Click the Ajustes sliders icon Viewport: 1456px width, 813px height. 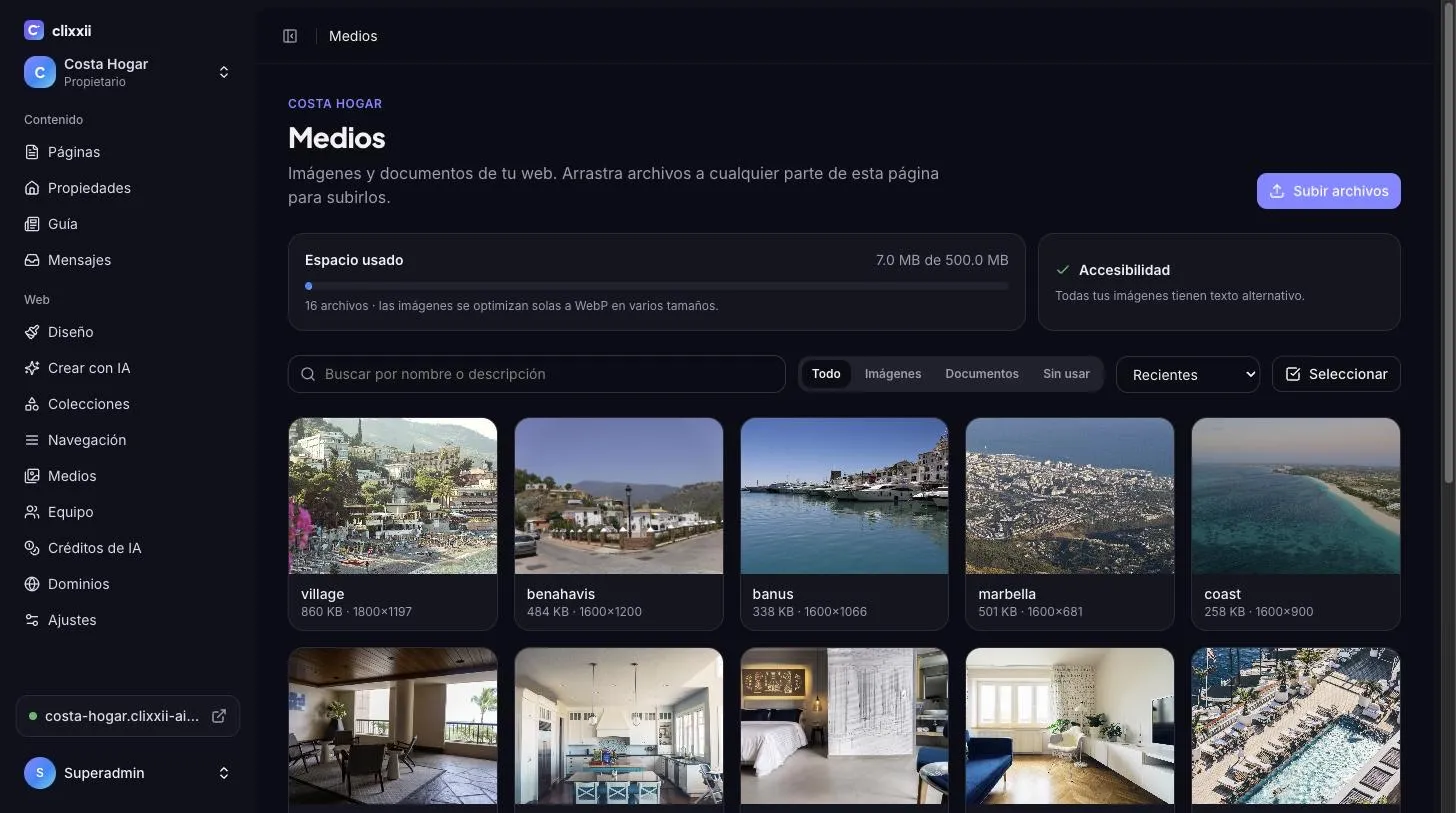[x=32, y=620]
